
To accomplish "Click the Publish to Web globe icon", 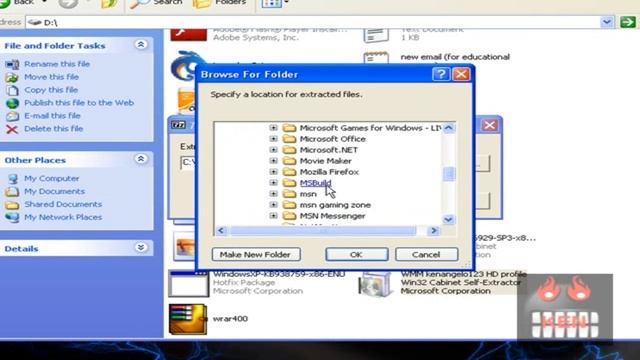I will 12,103.
